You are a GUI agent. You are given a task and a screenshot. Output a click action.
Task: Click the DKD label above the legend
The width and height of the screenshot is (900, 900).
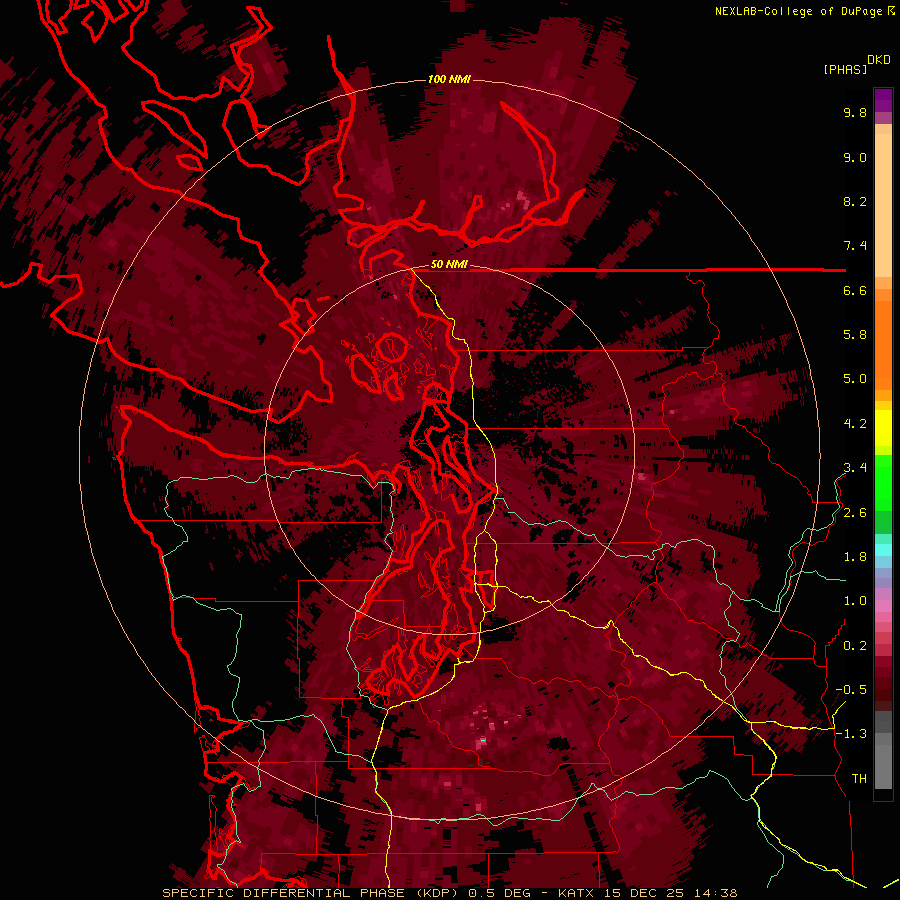879,60
